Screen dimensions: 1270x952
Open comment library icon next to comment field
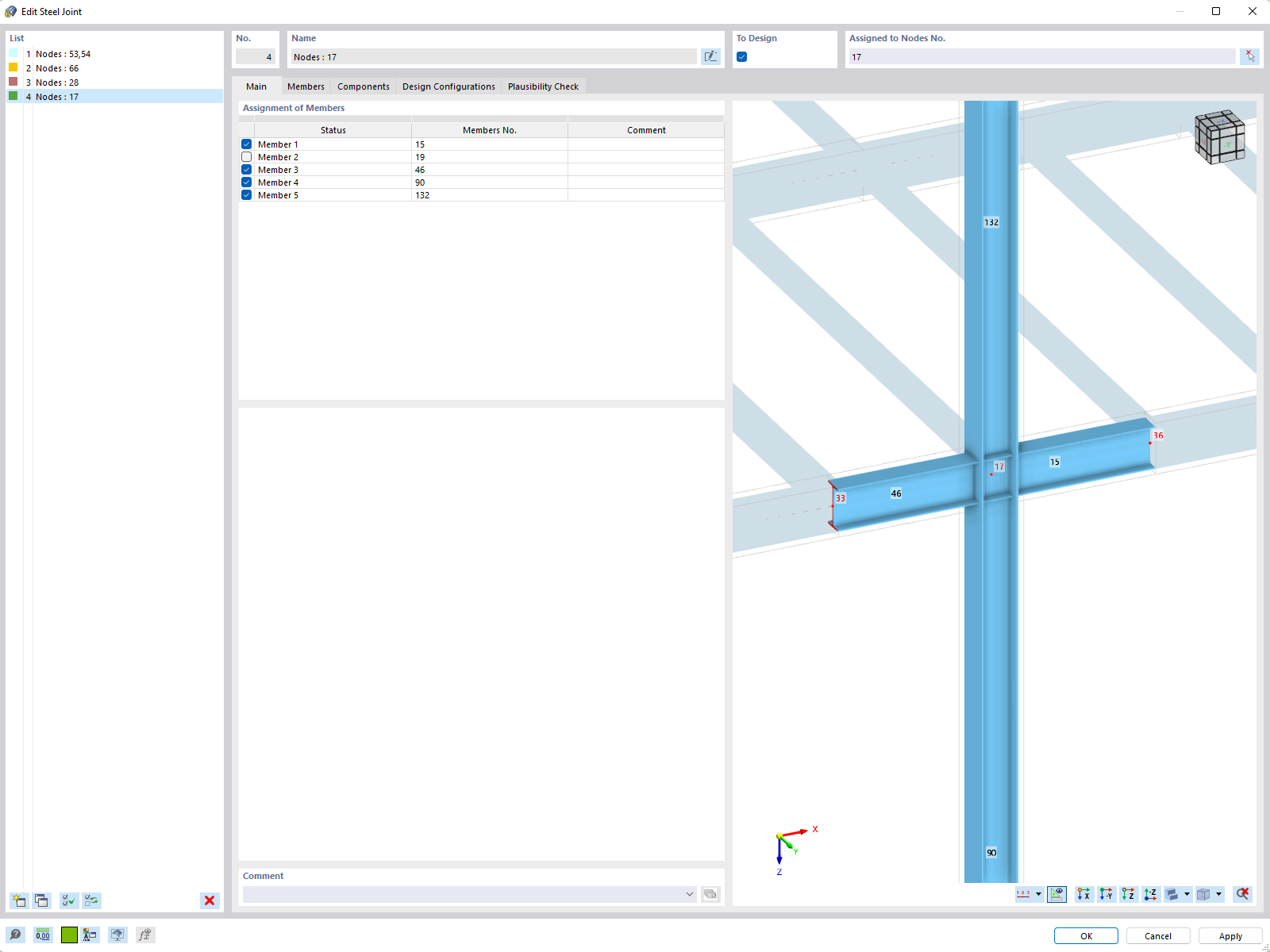click(710, 894)
